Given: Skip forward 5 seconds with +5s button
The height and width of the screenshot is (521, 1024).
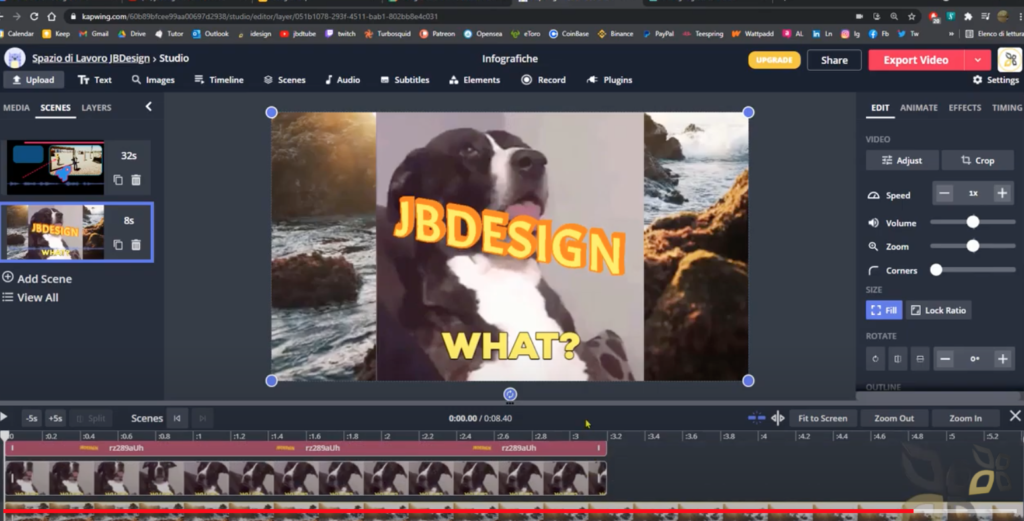Looking at the screenshot, I should (x=56, y=418).
